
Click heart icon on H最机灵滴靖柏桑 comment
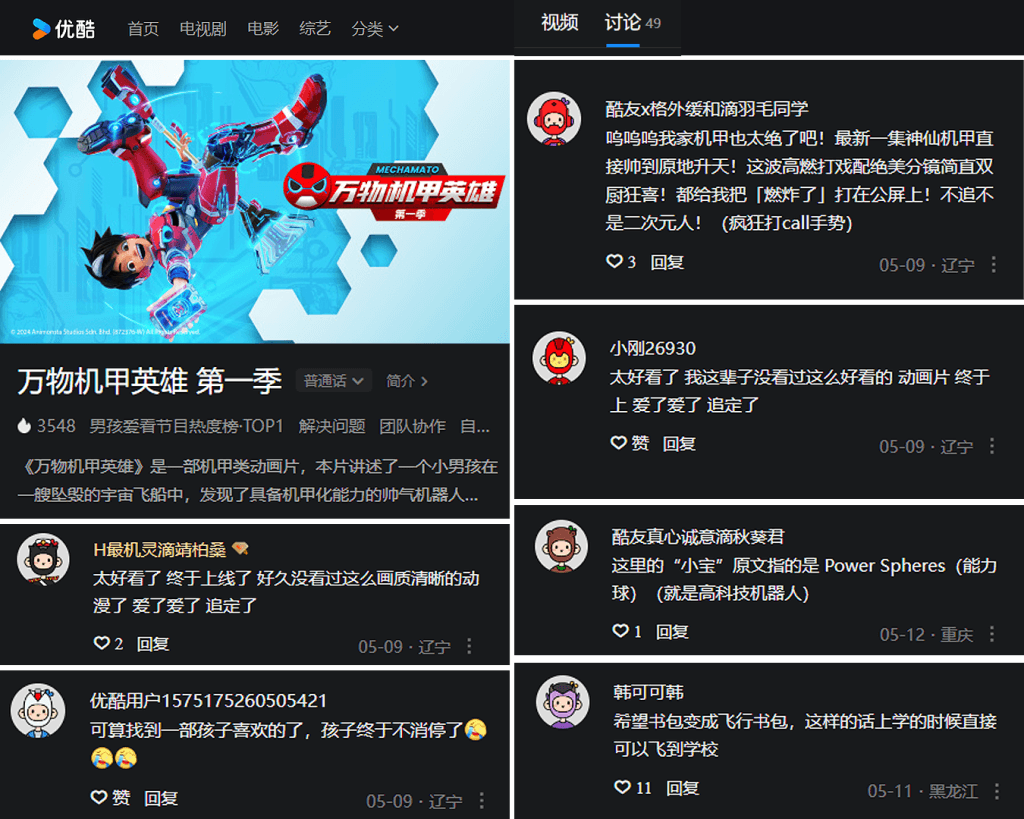[x=101, y=643]
